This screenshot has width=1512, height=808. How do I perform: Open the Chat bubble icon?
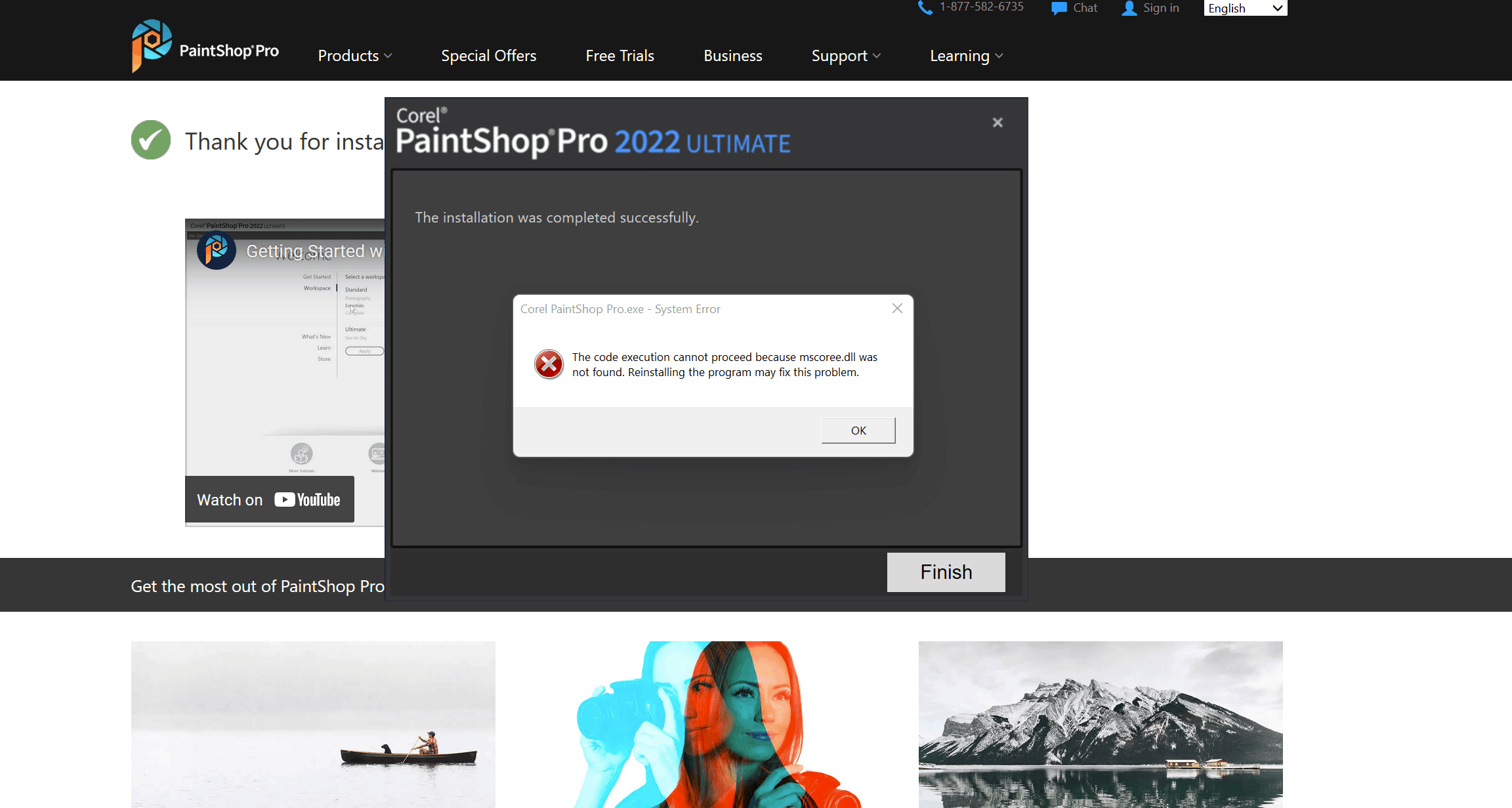(1059, 8)
